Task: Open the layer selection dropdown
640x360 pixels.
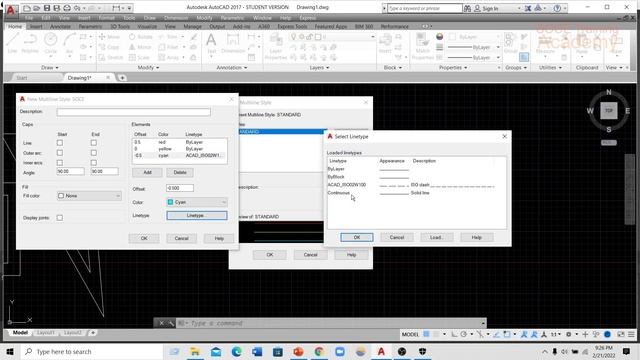Action: pyautogui.click(x=333, y=37)
